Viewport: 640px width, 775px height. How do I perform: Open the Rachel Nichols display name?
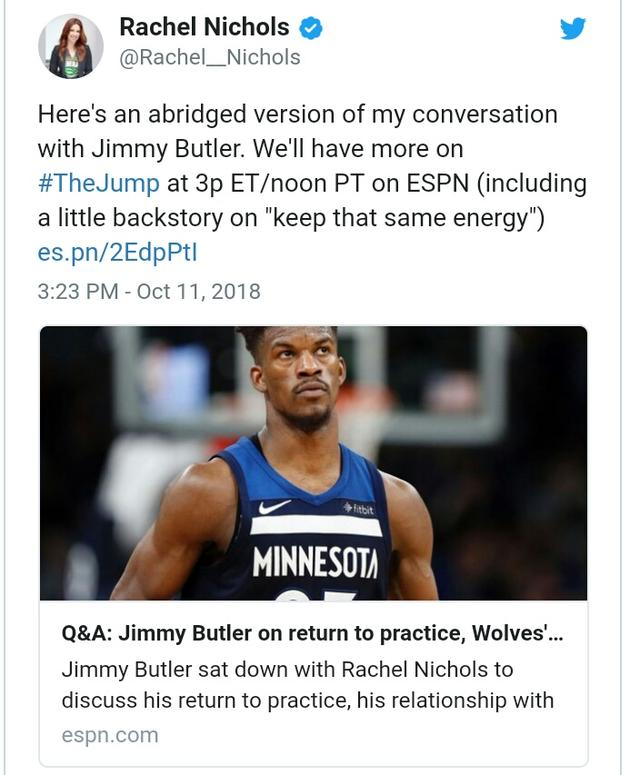[204, 28]
